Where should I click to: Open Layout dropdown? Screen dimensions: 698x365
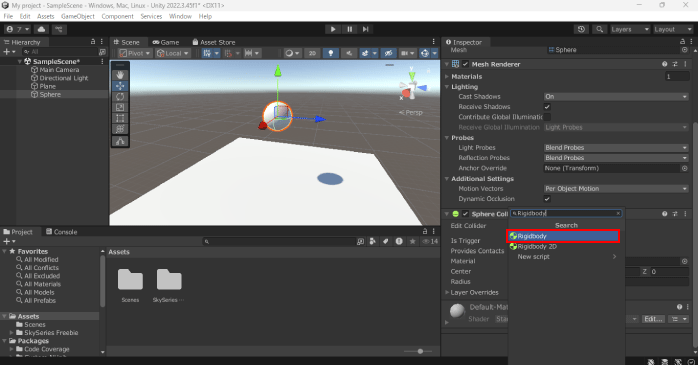[672, 29]
